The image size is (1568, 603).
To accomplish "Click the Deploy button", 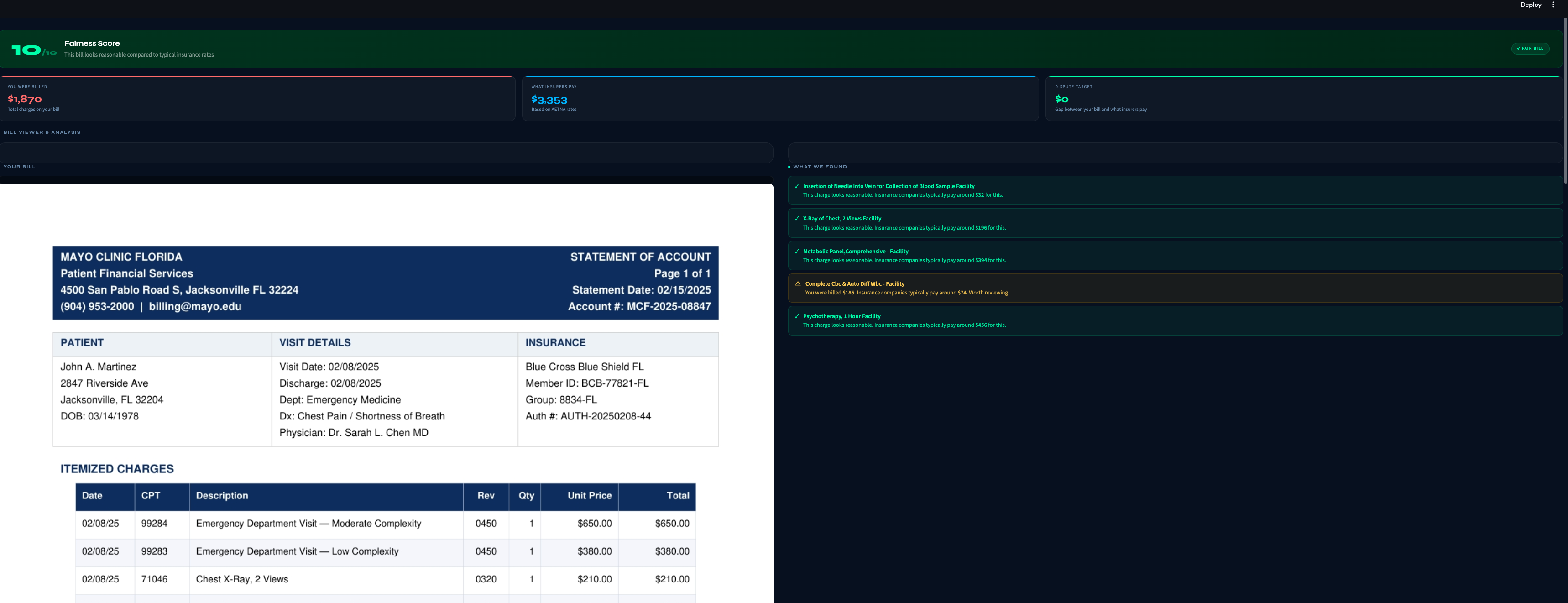I will point(1530,5).
